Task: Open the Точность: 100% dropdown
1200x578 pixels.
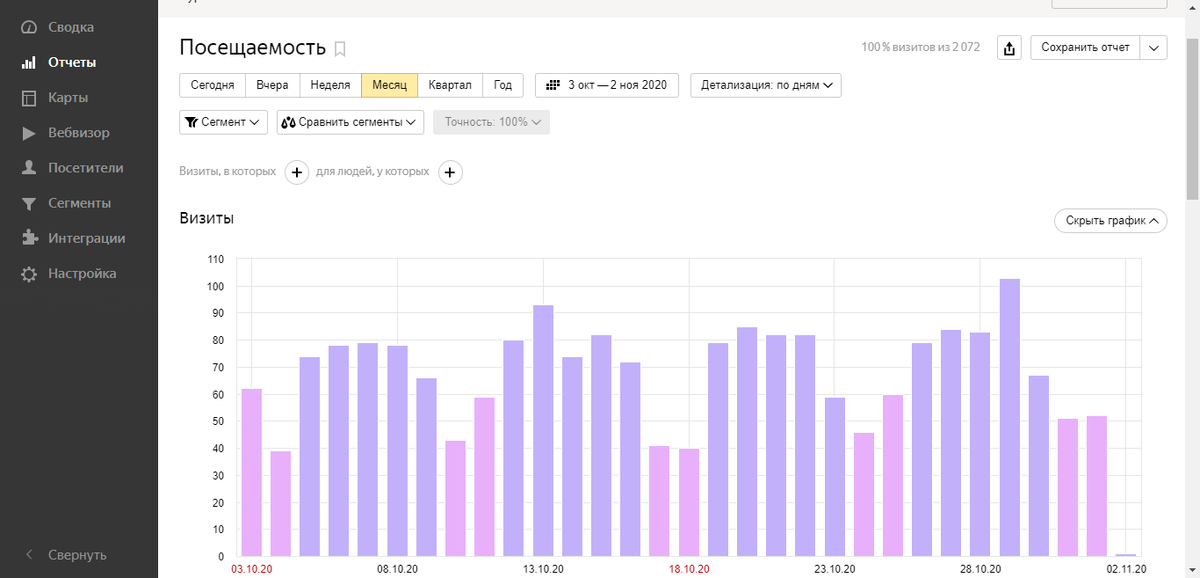Action: (491, 122)
